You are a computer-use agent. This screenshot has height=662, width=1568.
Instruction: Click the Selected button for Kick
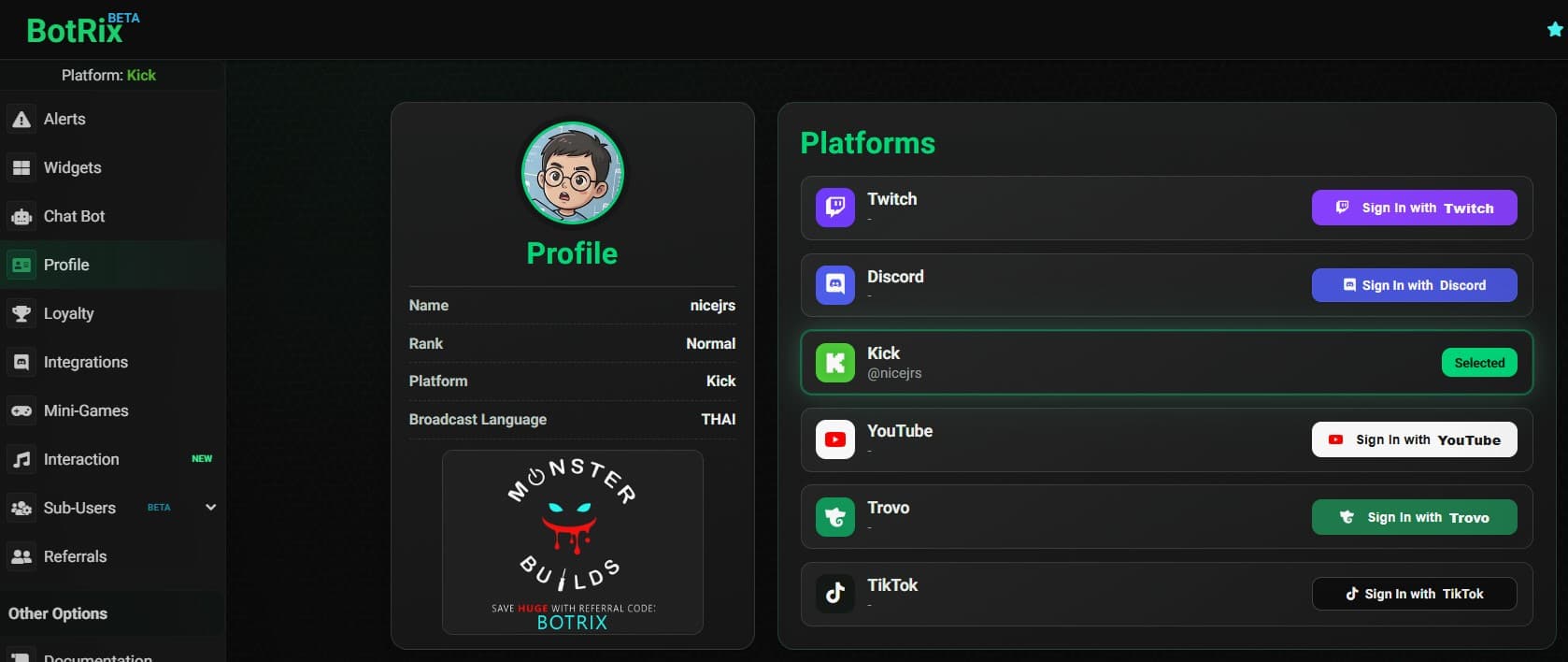(x=1479, y=363)
